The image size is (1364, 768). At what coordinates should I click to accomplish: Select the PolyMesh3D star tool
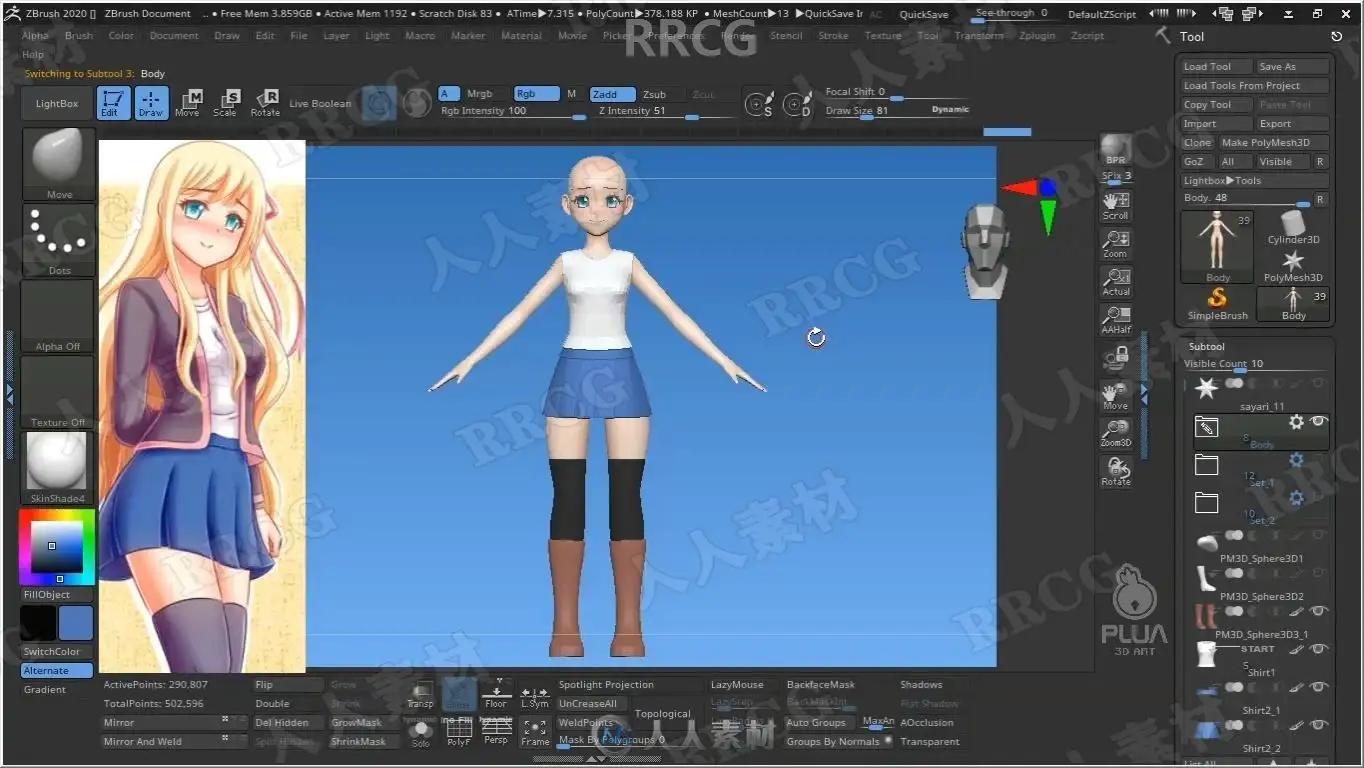(1293, 266)
